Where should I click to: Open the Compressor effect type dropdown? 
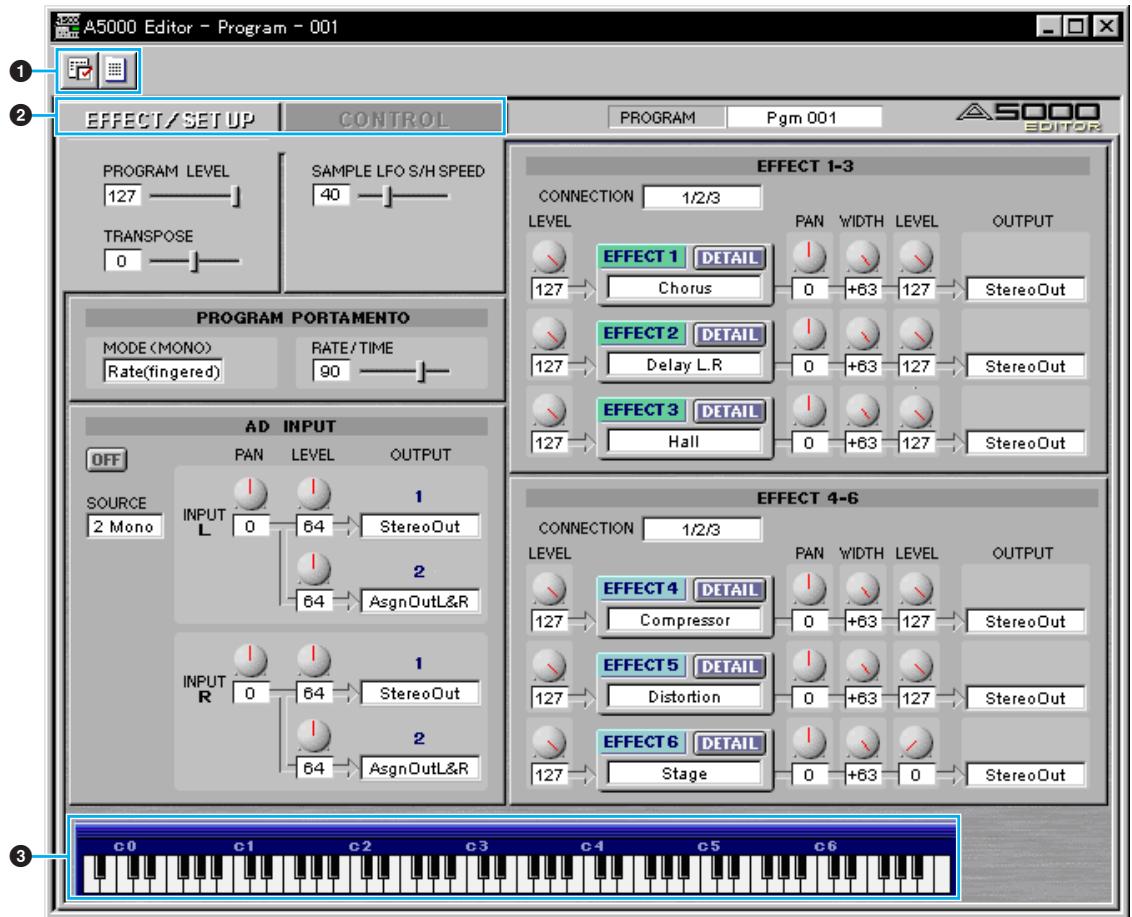coord(684,620)
